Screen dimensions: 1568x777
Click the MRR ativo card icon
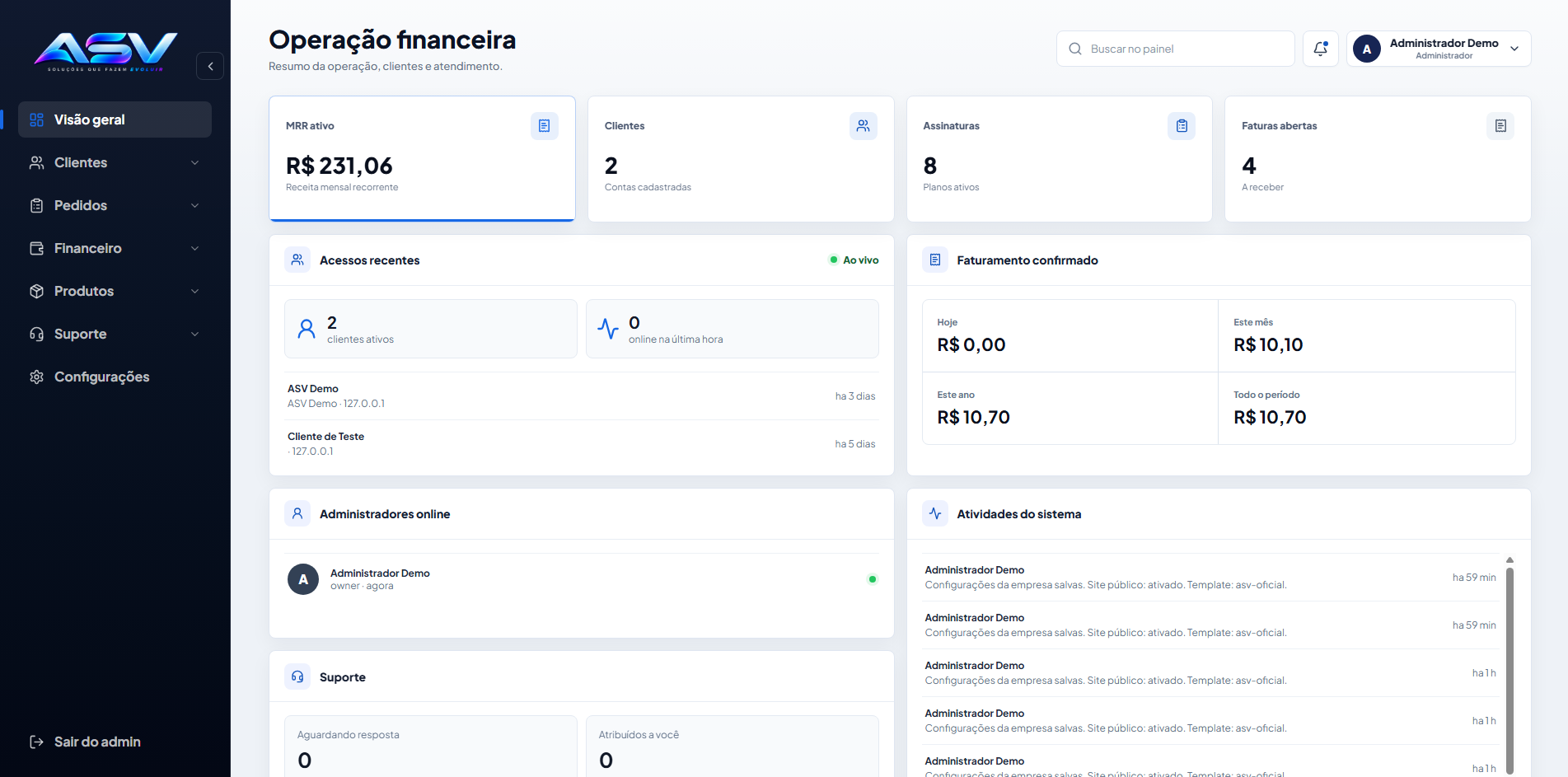click(544, 126)
